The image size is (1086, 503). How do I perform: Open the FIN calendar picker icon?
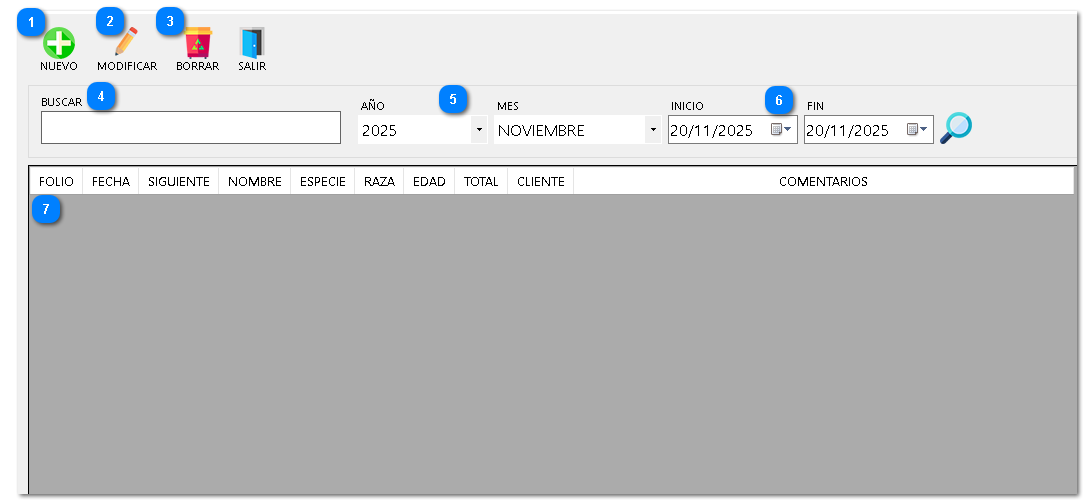tap(917, 130)
